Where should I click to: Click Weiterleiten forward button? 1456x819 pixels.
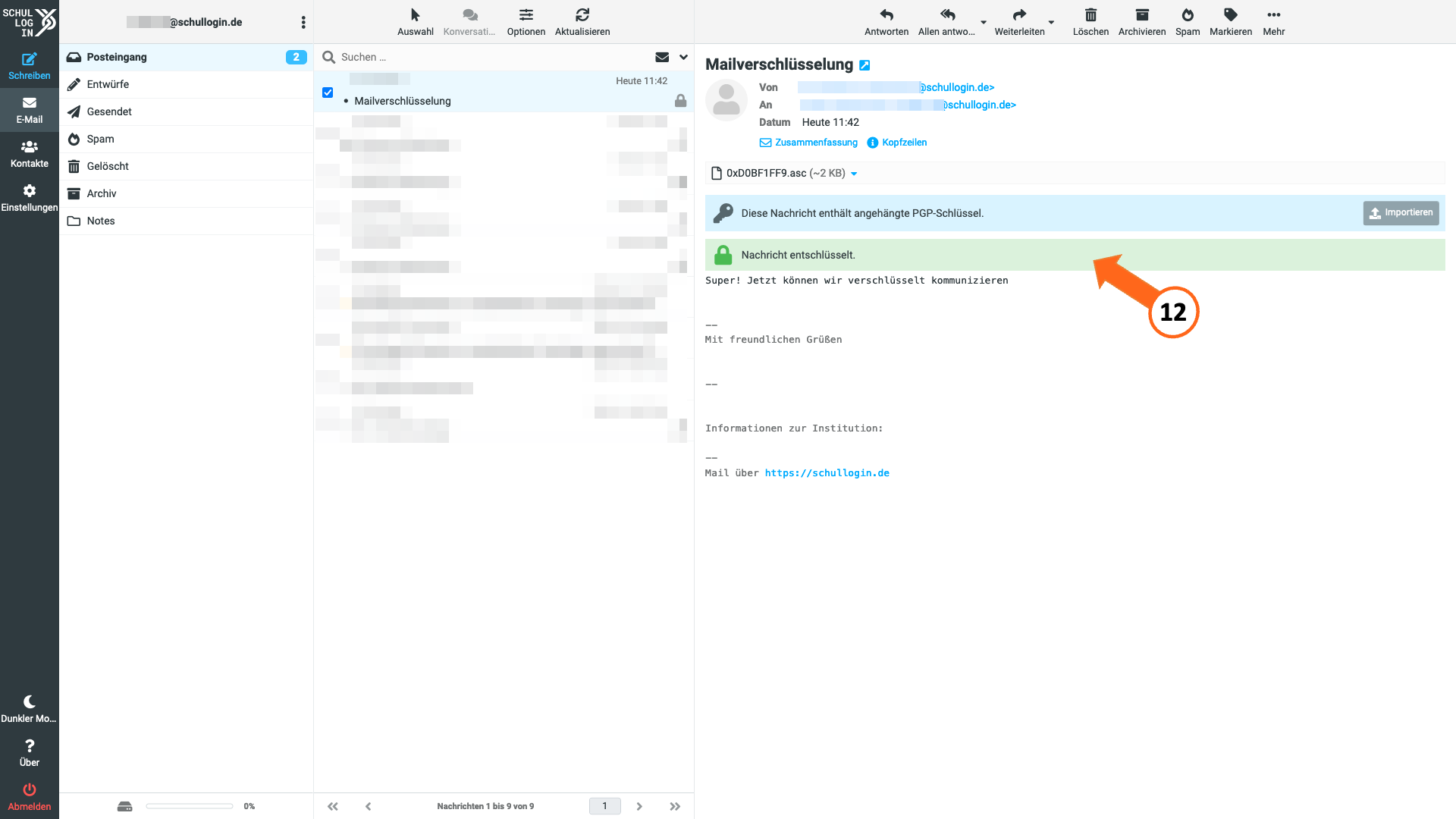[x=1019, y=22]
